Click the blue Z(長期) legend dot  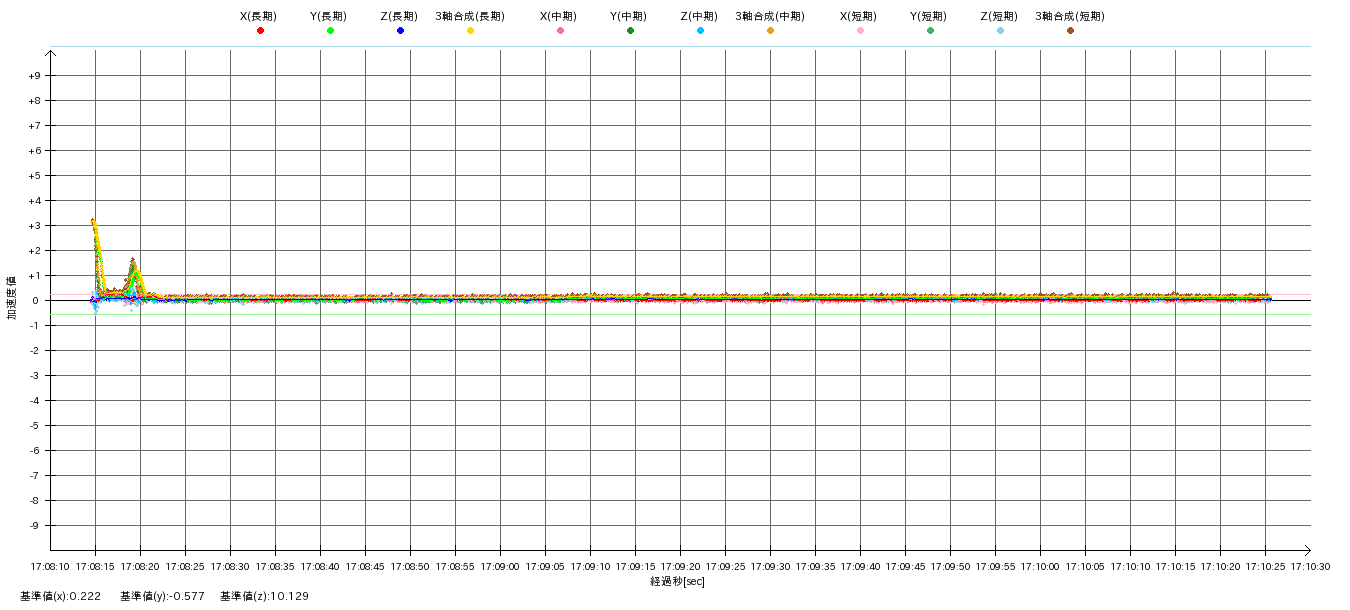400,31
